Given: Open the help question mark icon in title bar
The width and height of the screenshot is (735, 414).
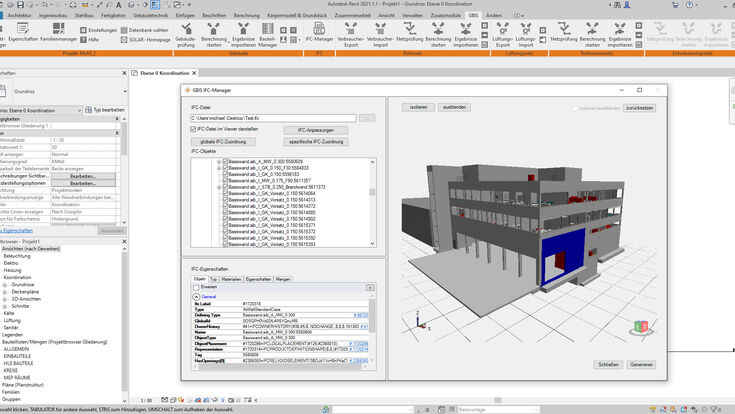Looking at the screenshot, I should pyautogui.click(x=689, y=5).
